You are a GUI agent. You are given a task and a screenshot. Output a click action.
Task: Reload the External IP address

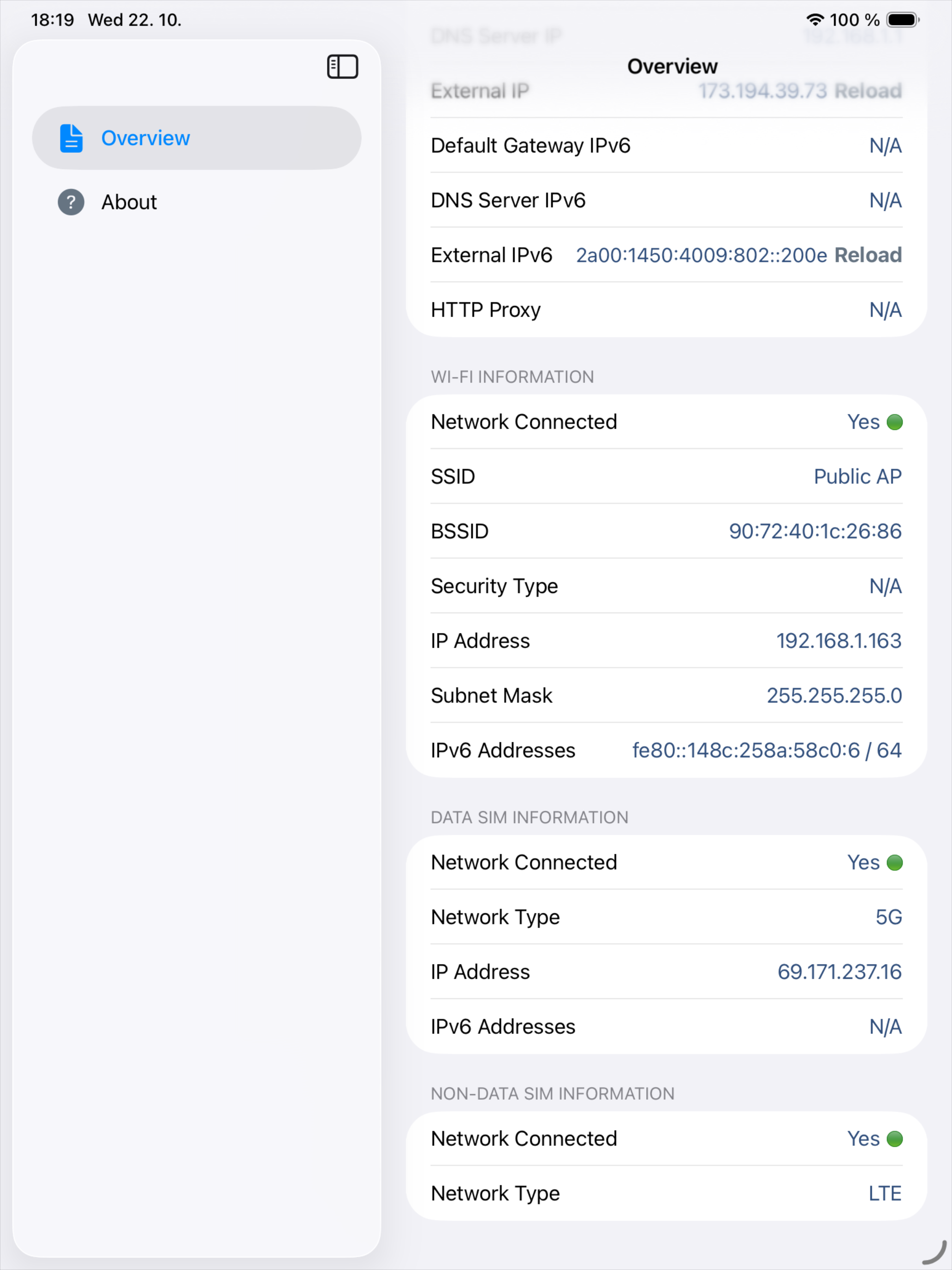click(x=868, y=91)
